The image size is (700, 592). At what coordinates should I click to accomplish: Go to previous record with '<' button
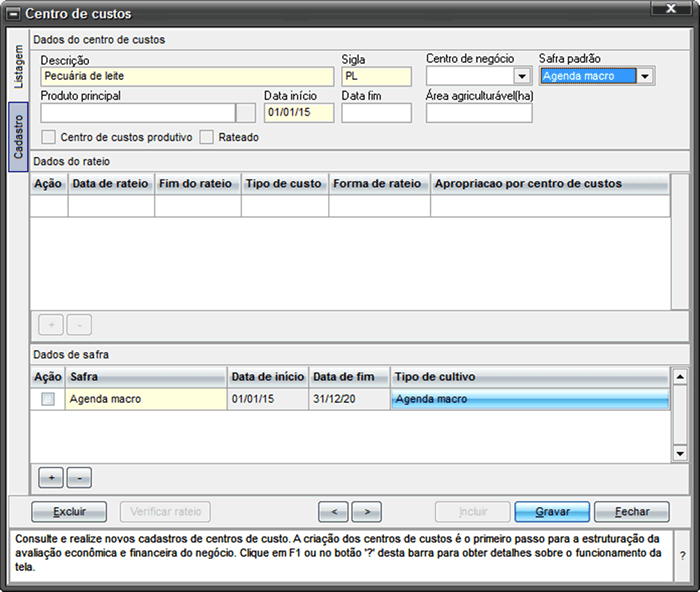click(333, 512)
